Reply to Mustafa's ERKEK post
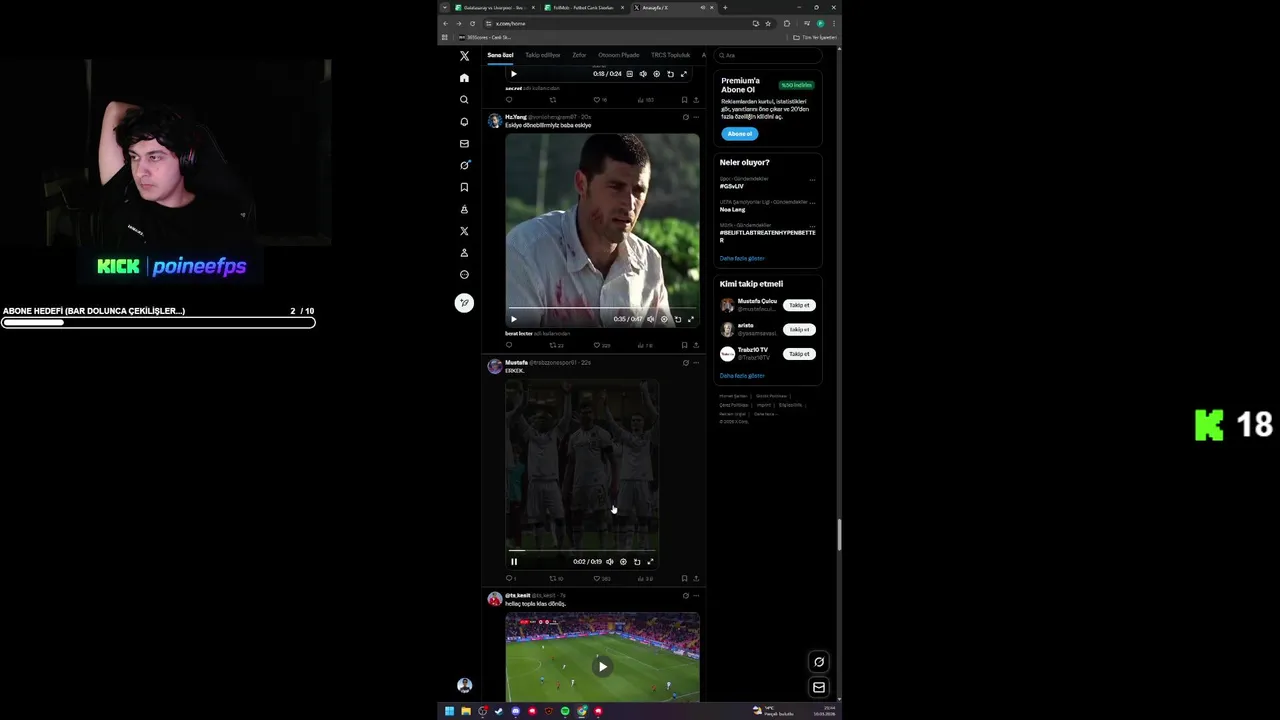This screenshot has width=1280, height=720. coord(509,578)
